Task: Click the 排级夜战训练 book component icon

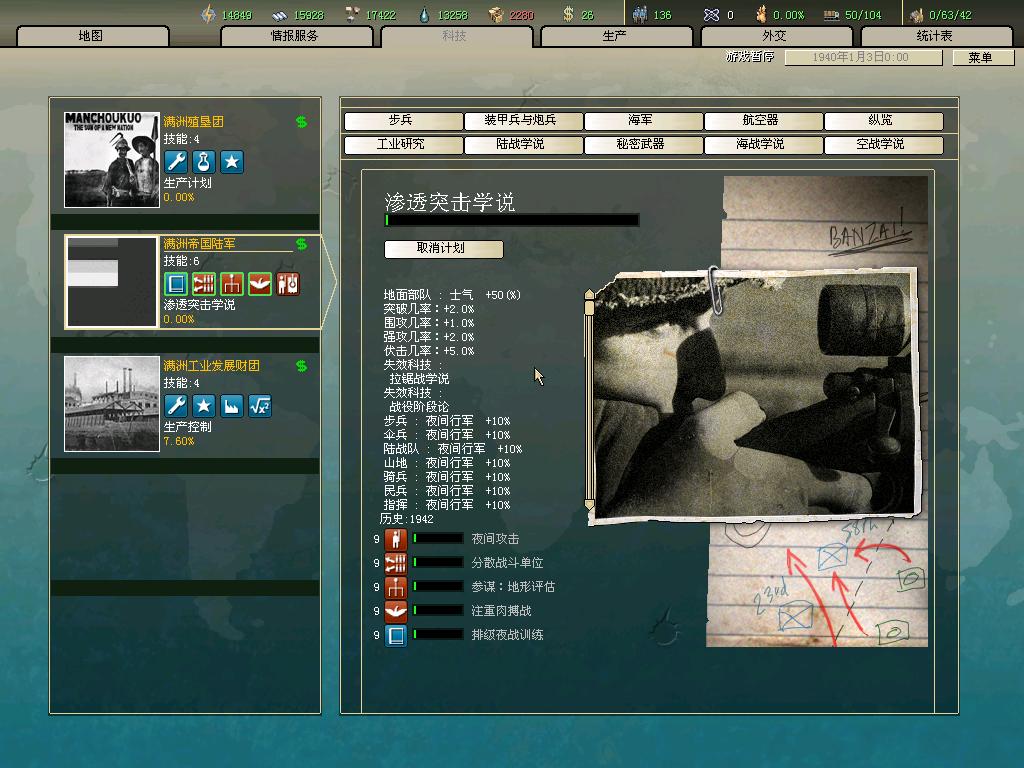Action: 396,635
